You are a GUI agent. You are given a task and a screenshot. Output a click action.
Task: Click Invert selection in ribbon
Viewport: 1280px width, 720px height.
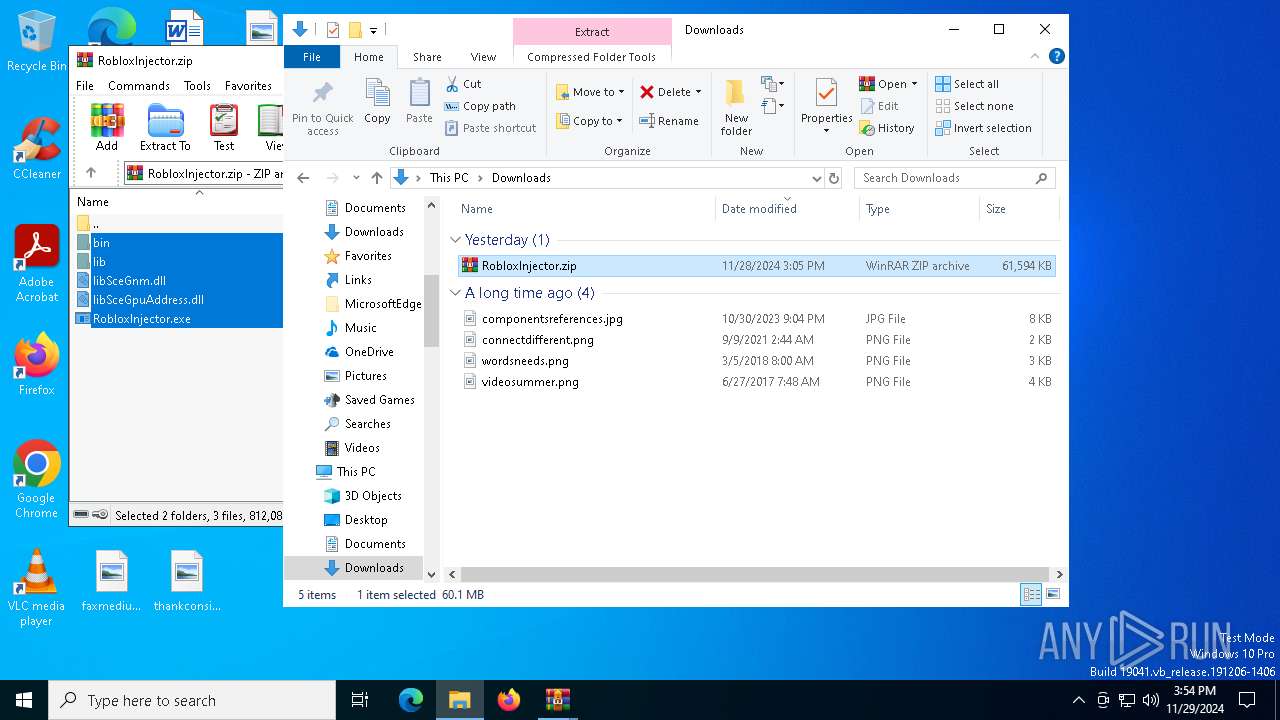[983, 128]
